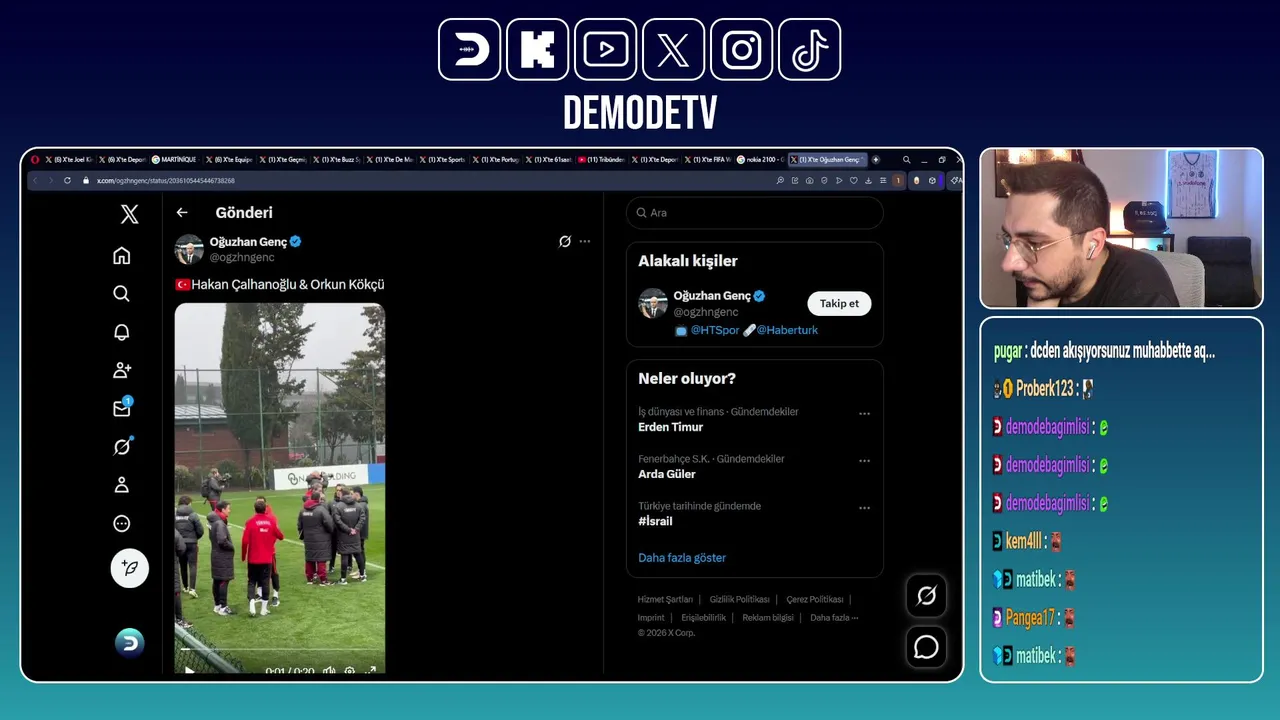Click the tab search magnifier in title bar
The image size is (1280, 720).
pyautogui.click(x=907, y=160)
